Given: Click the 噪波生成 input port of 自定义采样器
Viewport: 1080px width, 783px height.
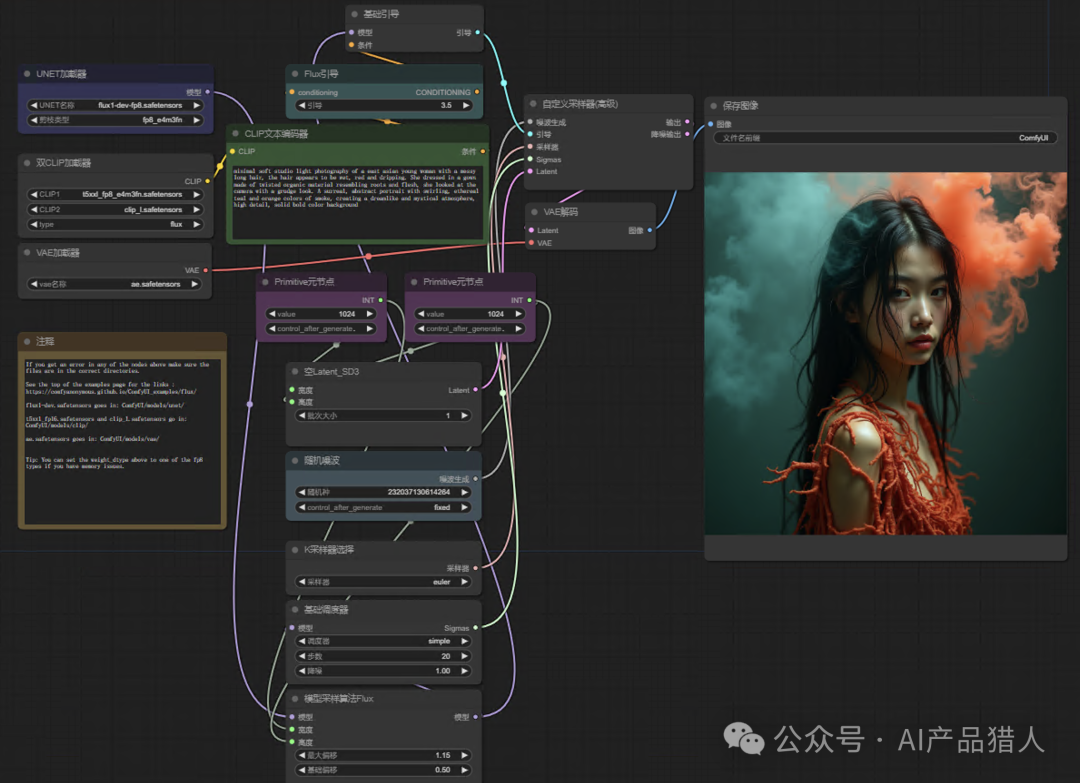Looking at the screenshot, I should (x=530, y=122).
